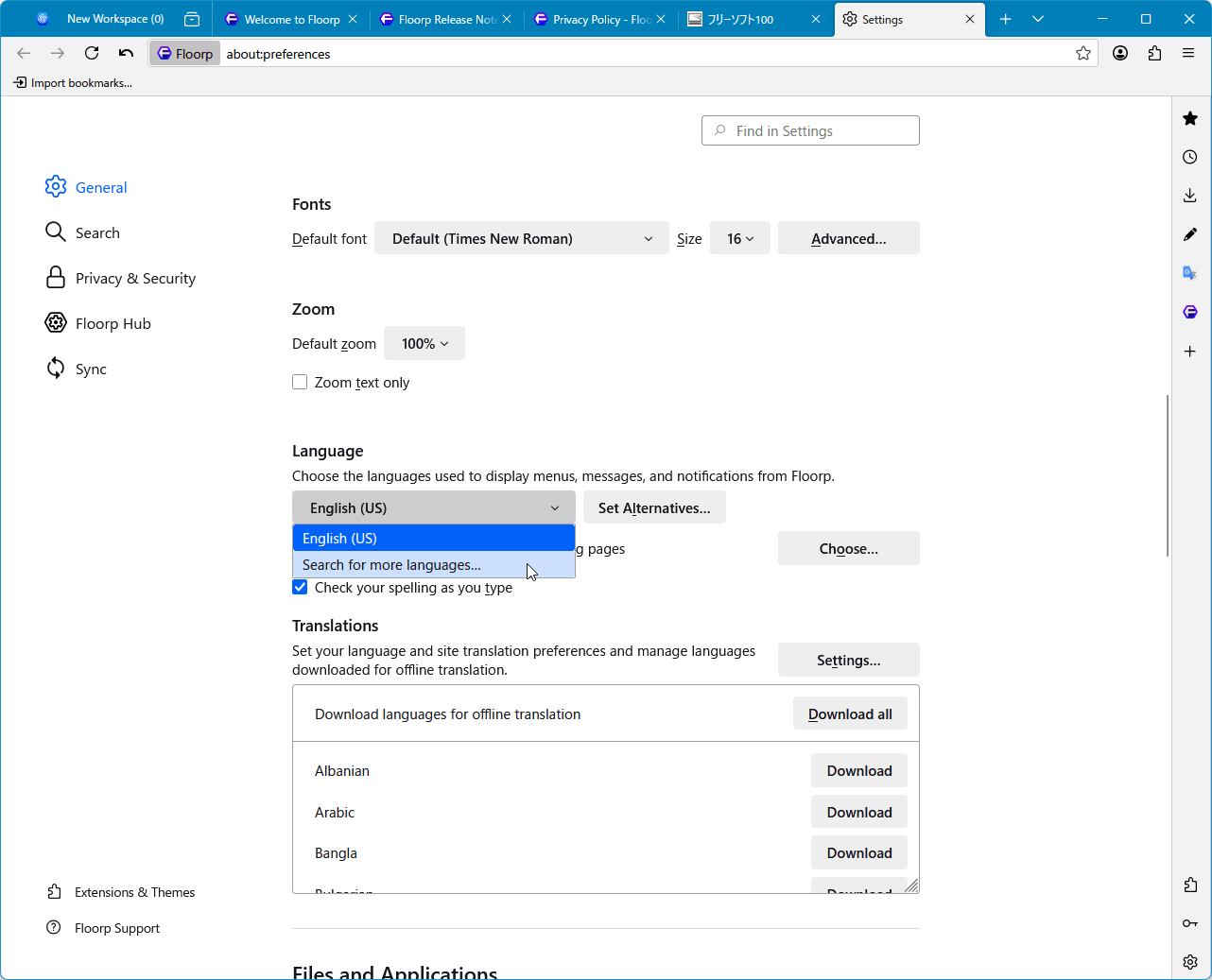Switch to the Privacy Policy tab

pos(601,19)
